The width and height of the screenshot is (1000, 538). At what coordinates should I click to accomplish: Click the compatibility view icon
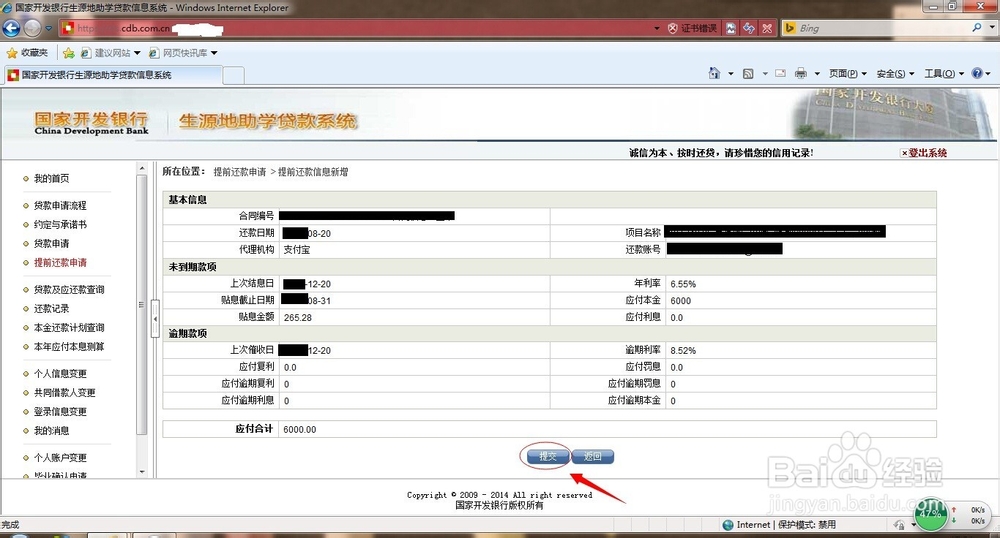tap(732, 28)
